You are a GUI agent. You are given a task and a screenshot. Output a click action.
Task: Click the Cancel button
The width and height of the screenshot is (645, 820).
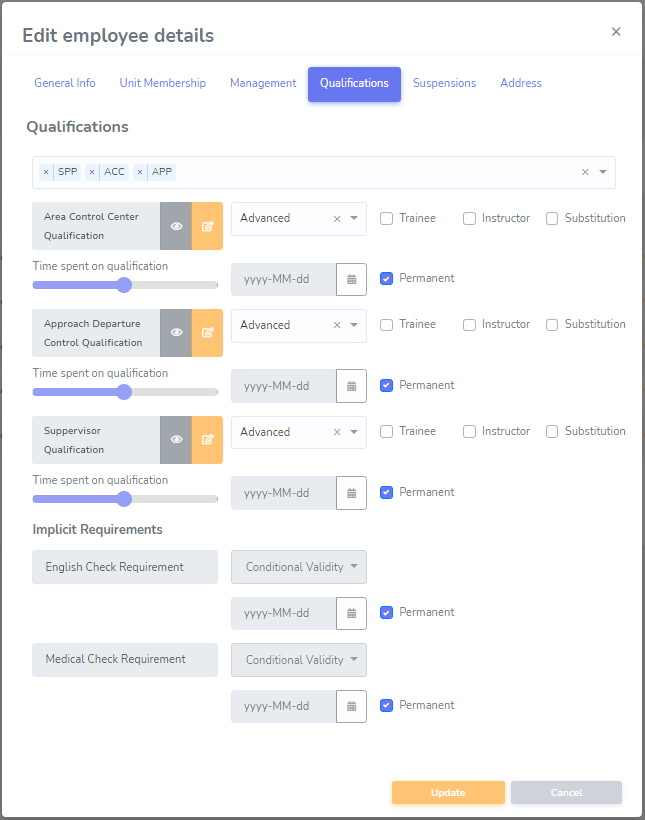567,792
